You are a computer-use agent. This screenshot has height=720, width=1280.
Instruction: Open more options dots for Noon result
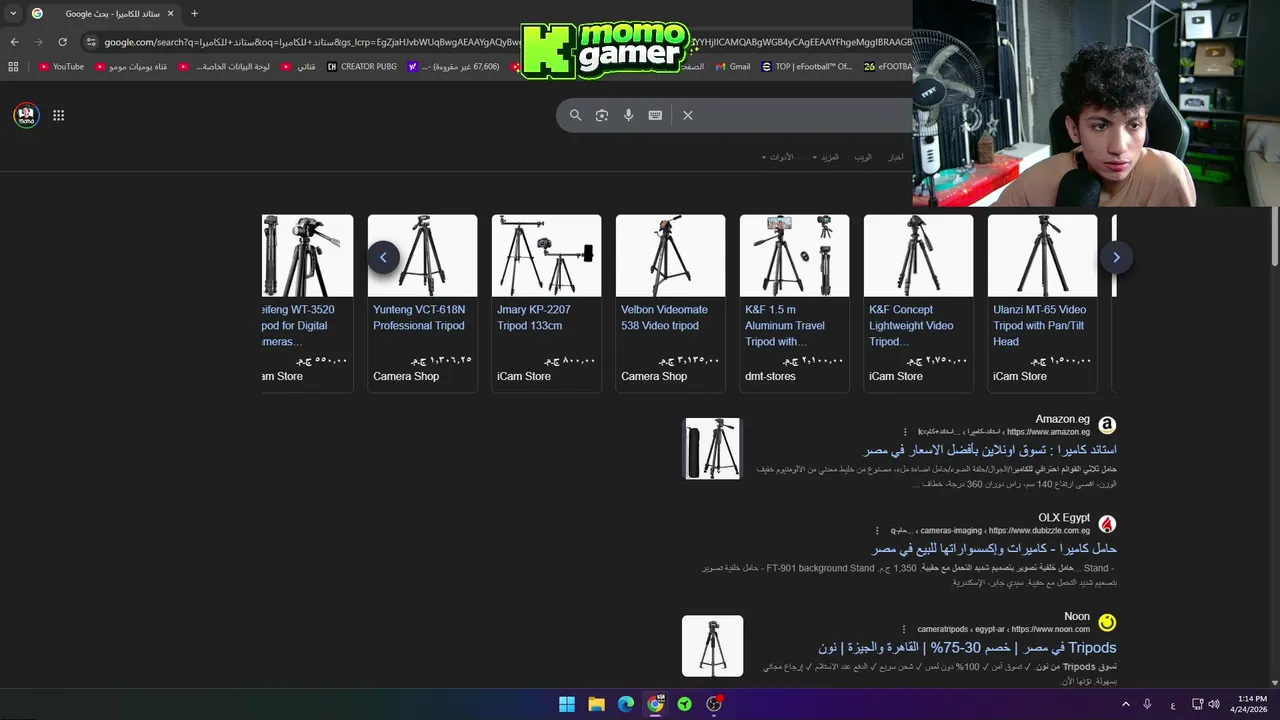point(905,629)
